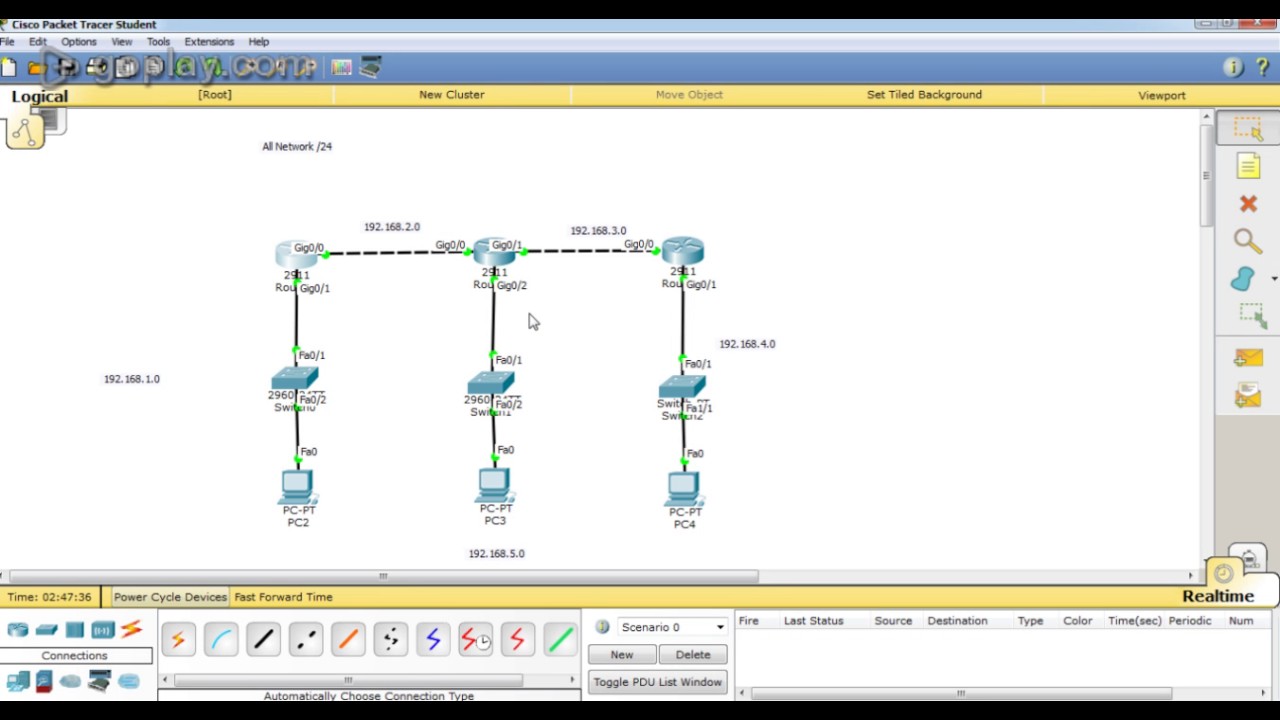Choose automatic connection type lightning cable
The image size is (1280, 720).
coord(178,639)
